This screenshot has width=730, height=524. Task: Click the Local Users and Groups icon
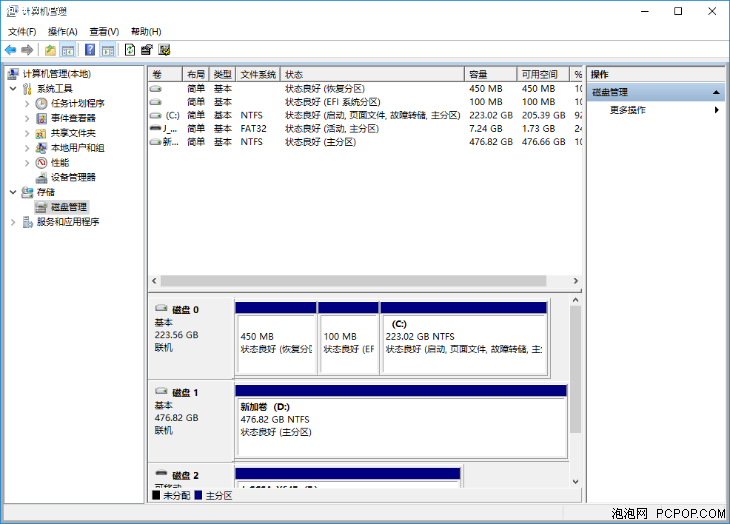coord(41,148)
